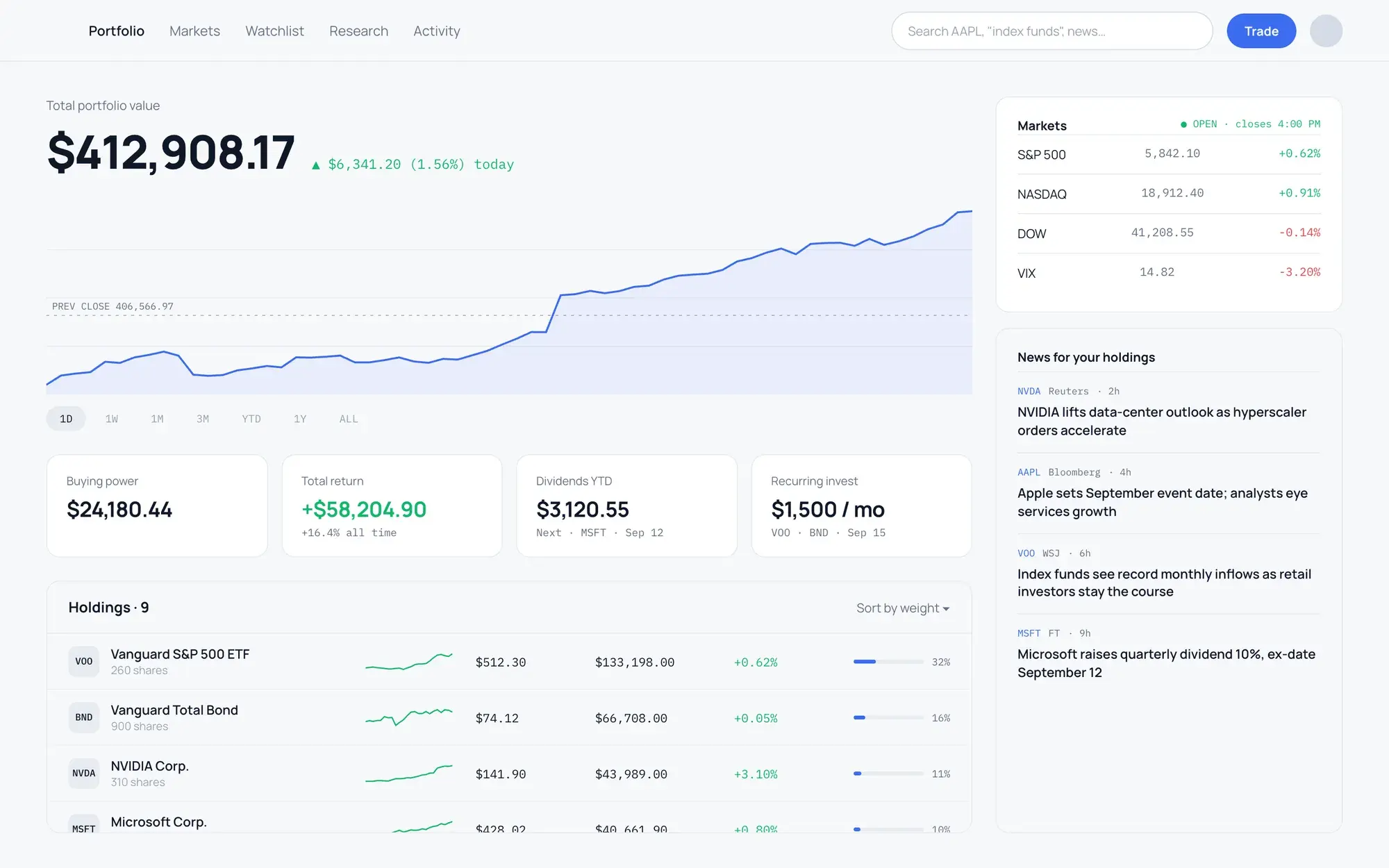Screen dimensions: 1389x868
Task: Click the BND sparkline chart
Action: [409, 717]
